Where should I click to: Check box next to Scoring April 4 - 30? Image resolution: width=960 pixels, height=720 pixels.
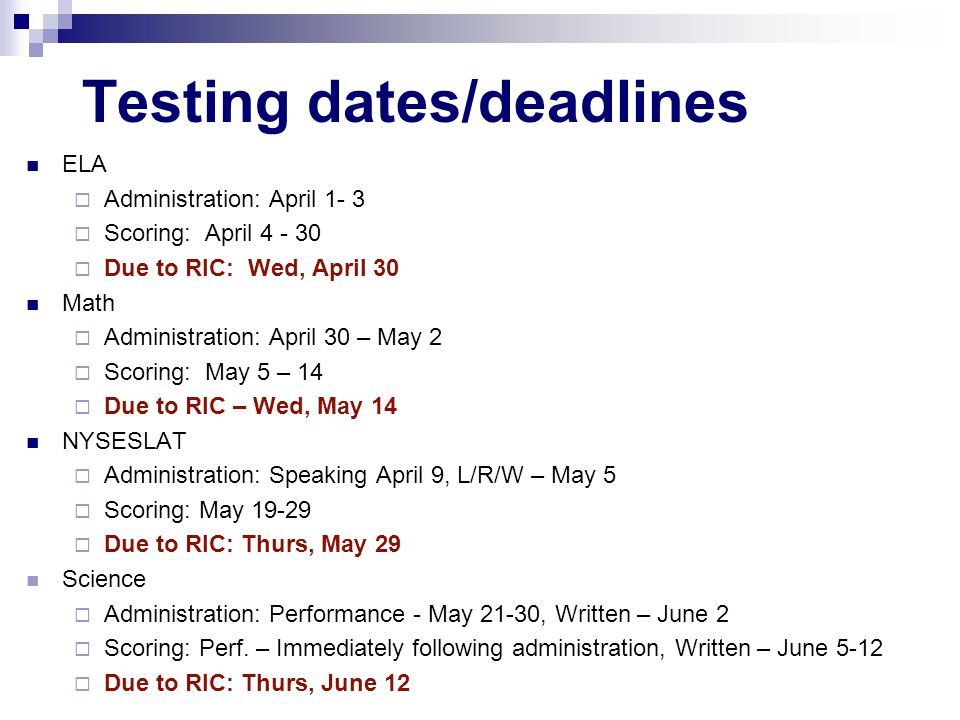(x=82, y=234)
